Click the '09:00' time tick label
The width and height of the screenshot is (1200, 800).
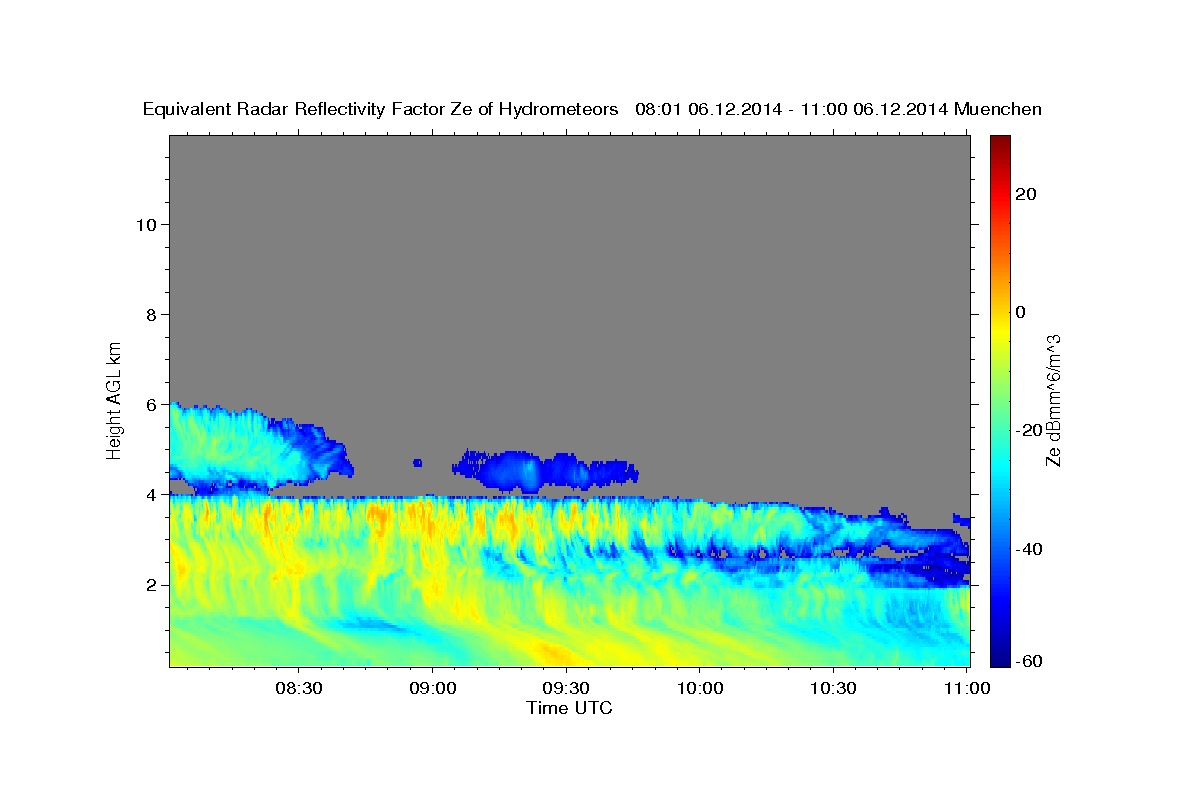[433, 688]
